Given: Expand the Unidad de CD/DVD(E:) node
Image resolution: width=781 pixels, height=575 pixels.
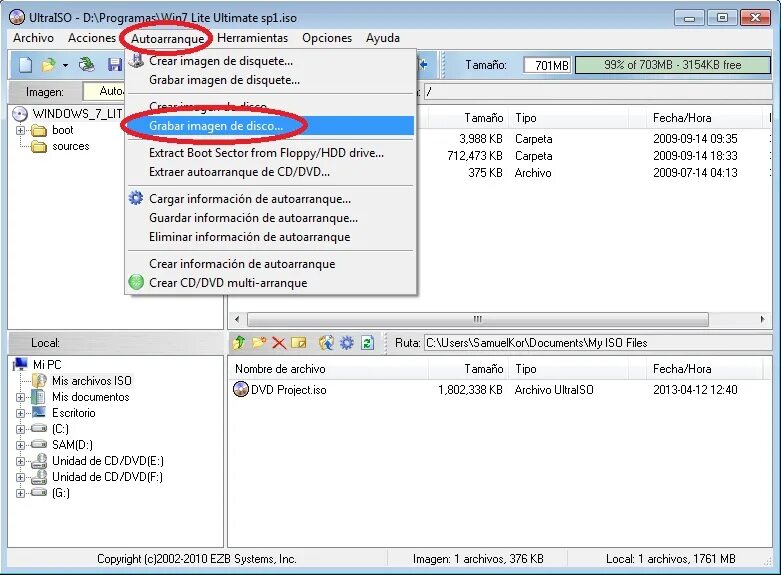Looking at the screenshot, I should pyautogui.click(x=20, y=461).
